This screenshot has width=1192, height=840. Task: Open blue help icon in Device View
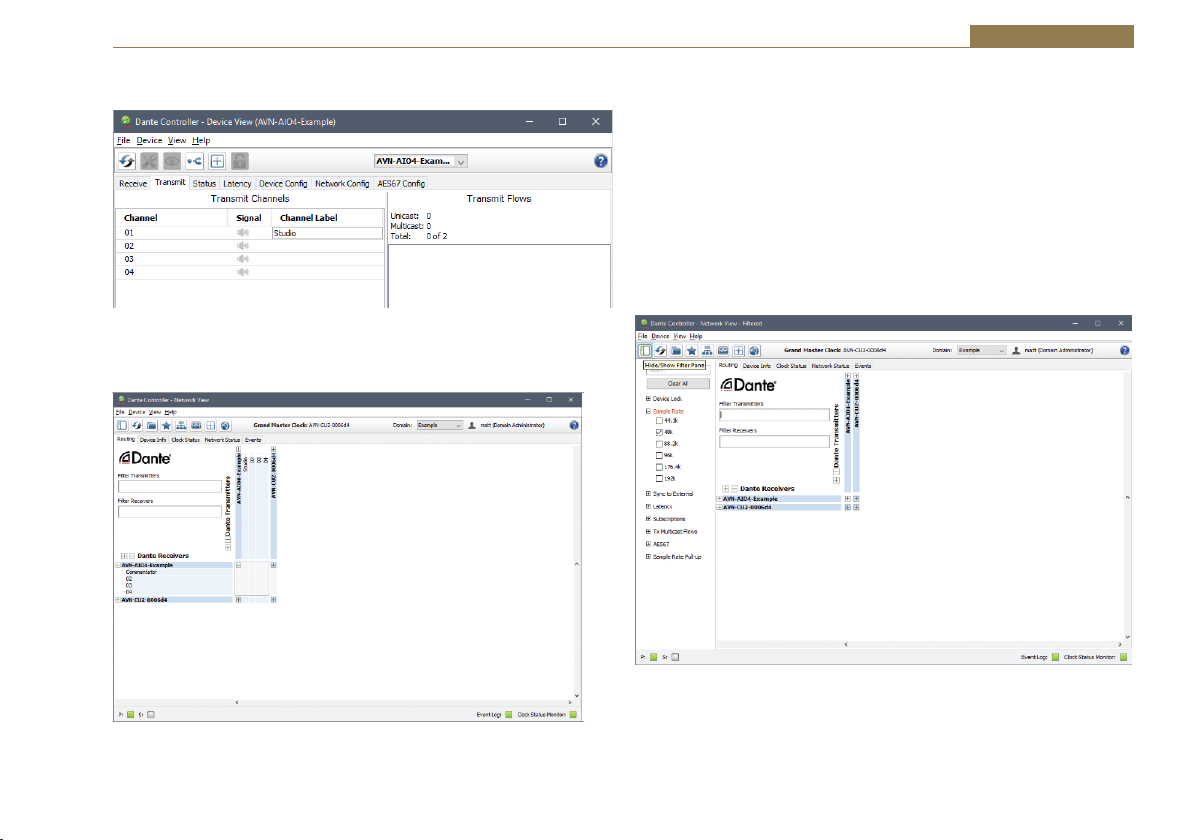(x=601, y=161)
